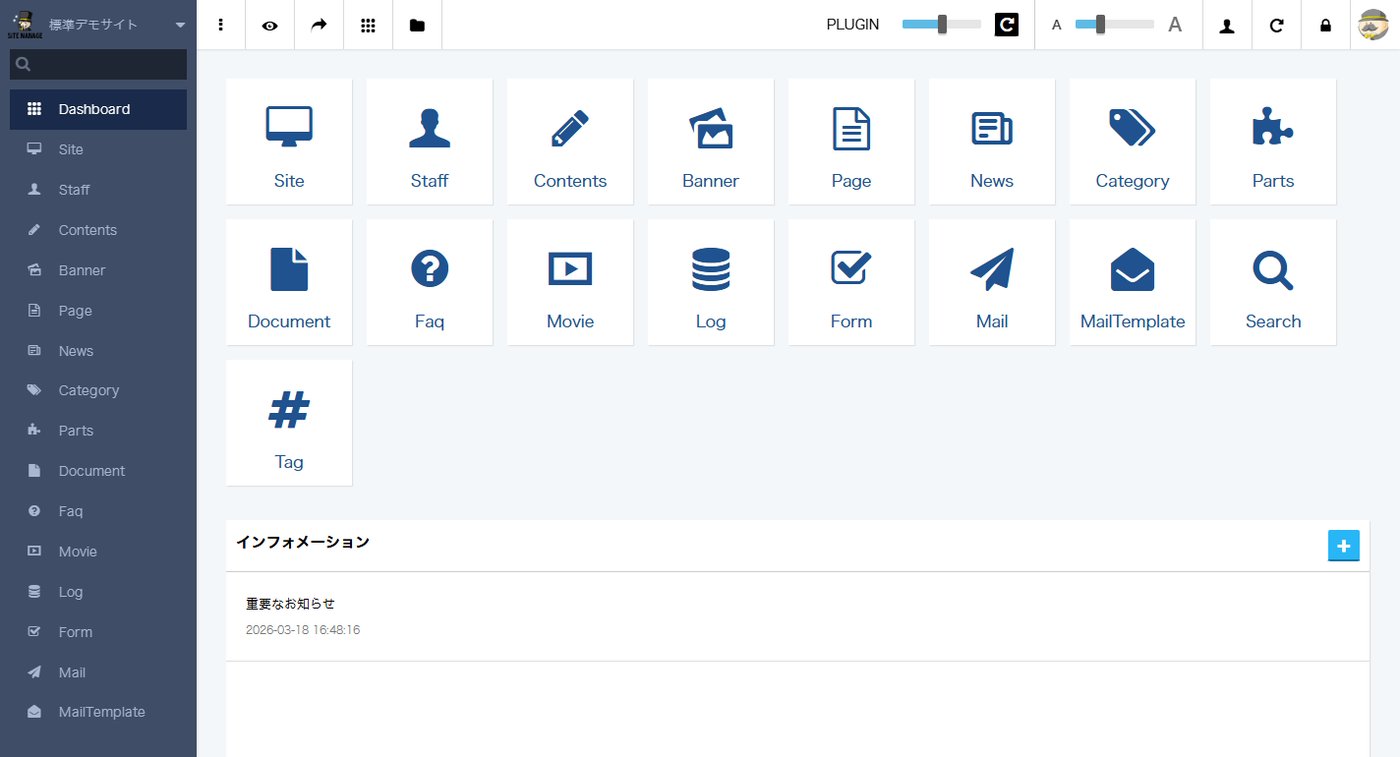Open the Form checkbox tile
The image size is (1400, 757).
point(851,282)
